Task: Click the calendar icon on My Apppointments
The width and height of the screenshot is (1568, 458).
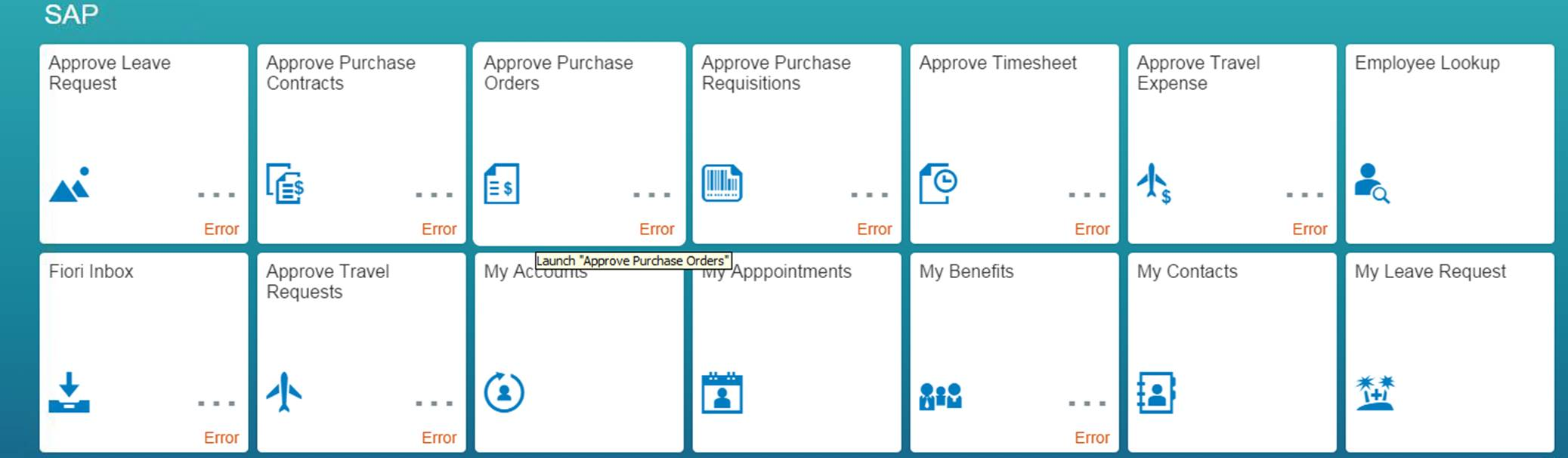Action: click(x=722, y=392)
